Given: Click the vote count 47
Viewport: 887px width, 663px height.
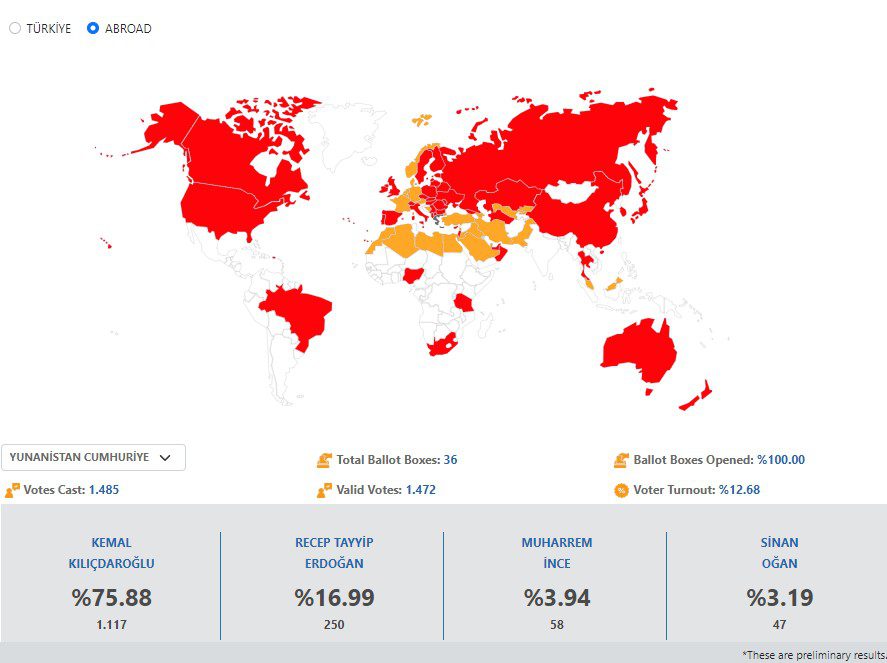Looking at the screenshot, I should pyautogui.click(x=780, y=625).
